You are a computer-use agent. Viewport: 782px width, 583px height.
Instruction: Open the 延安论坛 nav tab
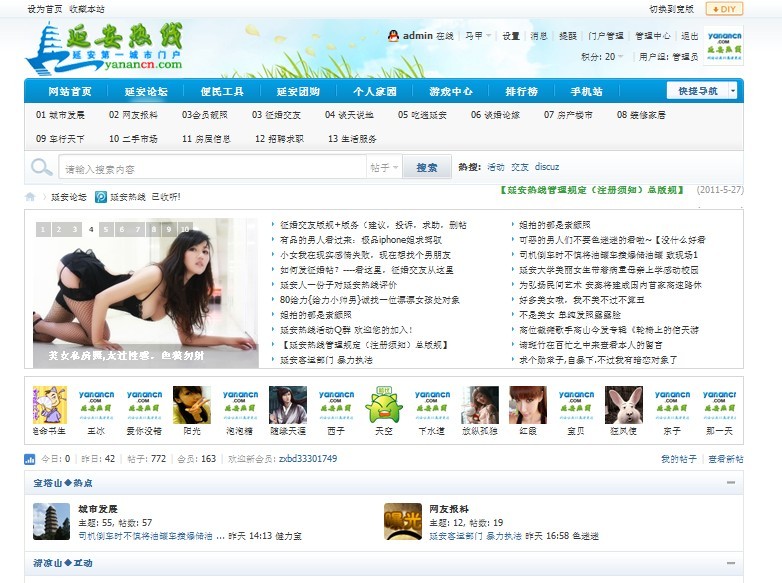click(146, 92)
